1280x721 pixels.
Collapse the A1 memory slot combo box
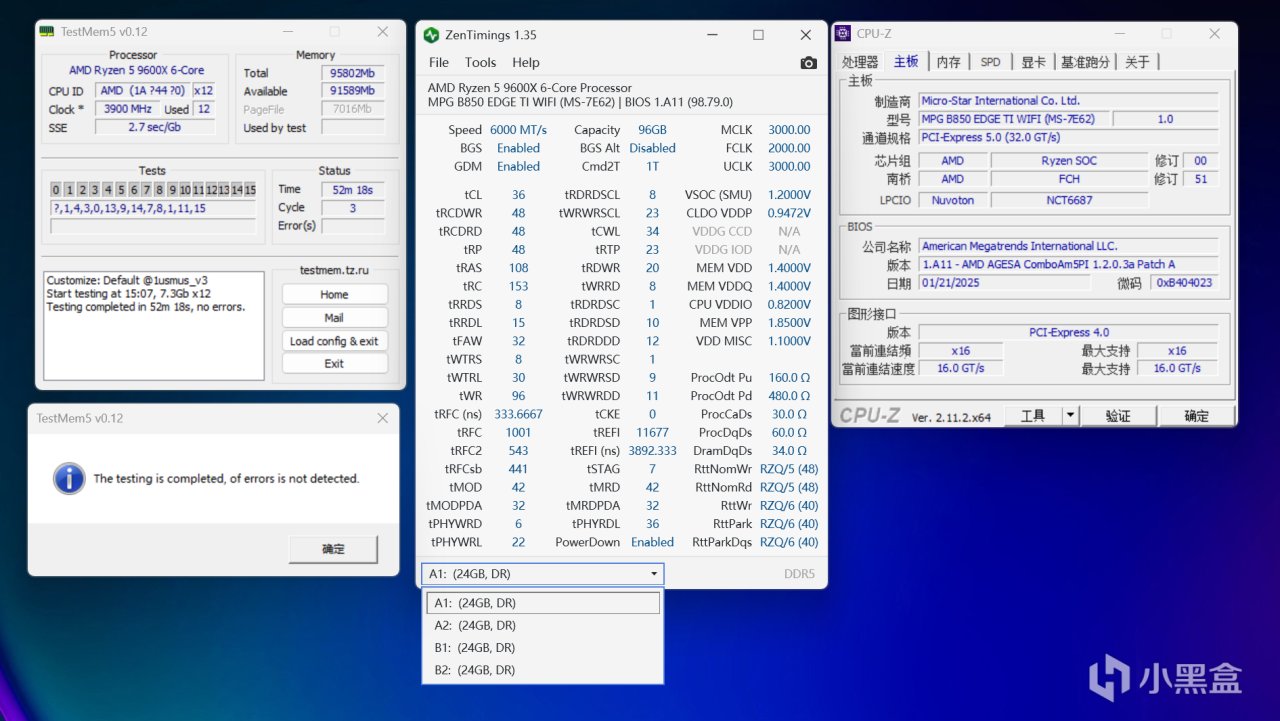click(x=654, y=574)
